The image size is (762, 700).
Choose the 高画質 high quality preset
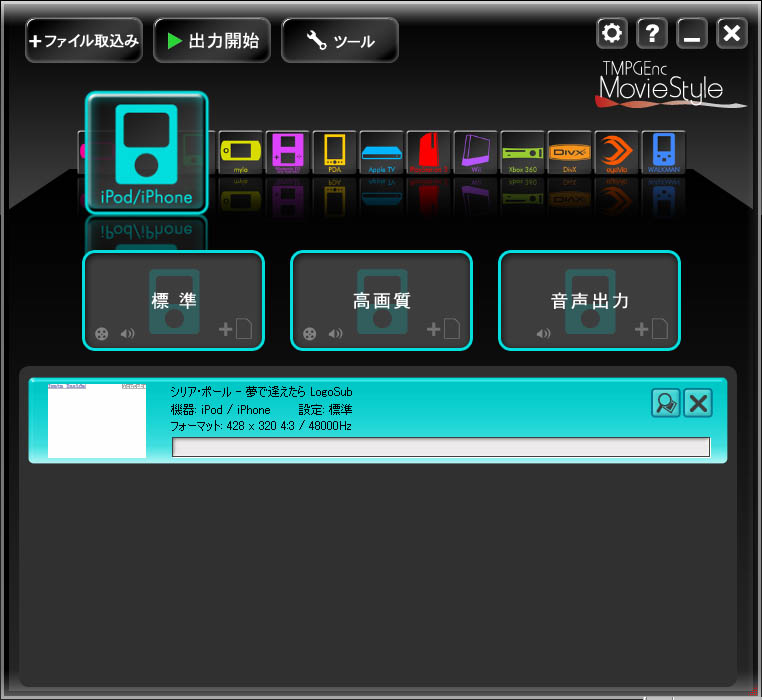click(x=381, y=300)
